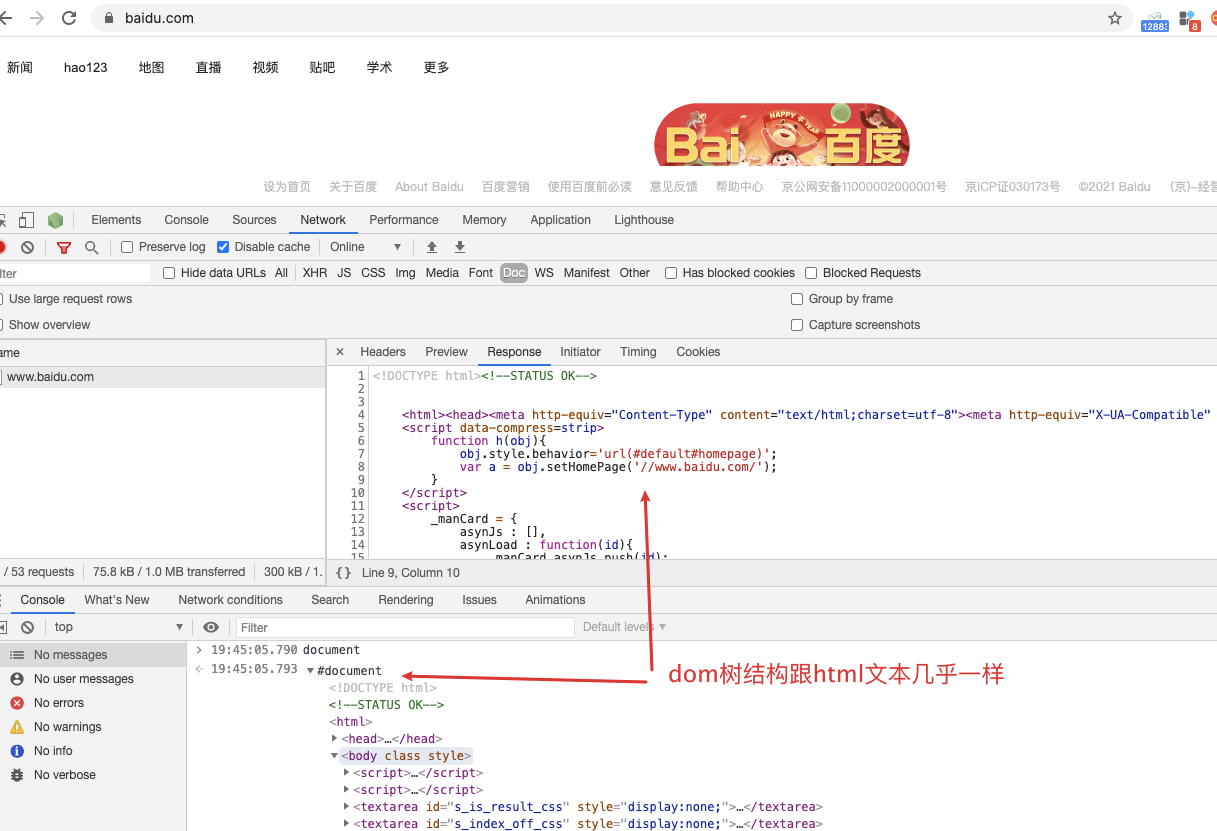
Task: Uncheck Disable cache checkbox
Action: [x=223, y=247]
